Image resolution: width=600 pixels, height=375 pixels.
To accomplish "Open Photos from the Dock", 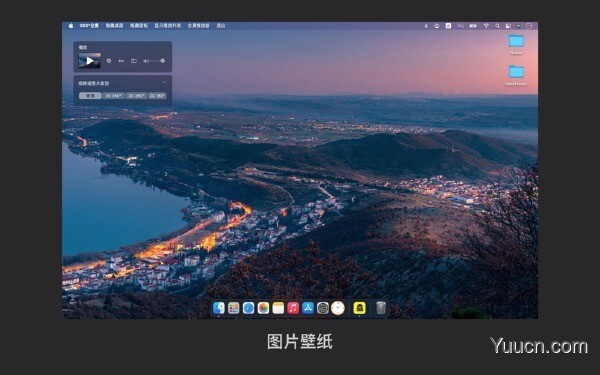I will click(263, 308).
